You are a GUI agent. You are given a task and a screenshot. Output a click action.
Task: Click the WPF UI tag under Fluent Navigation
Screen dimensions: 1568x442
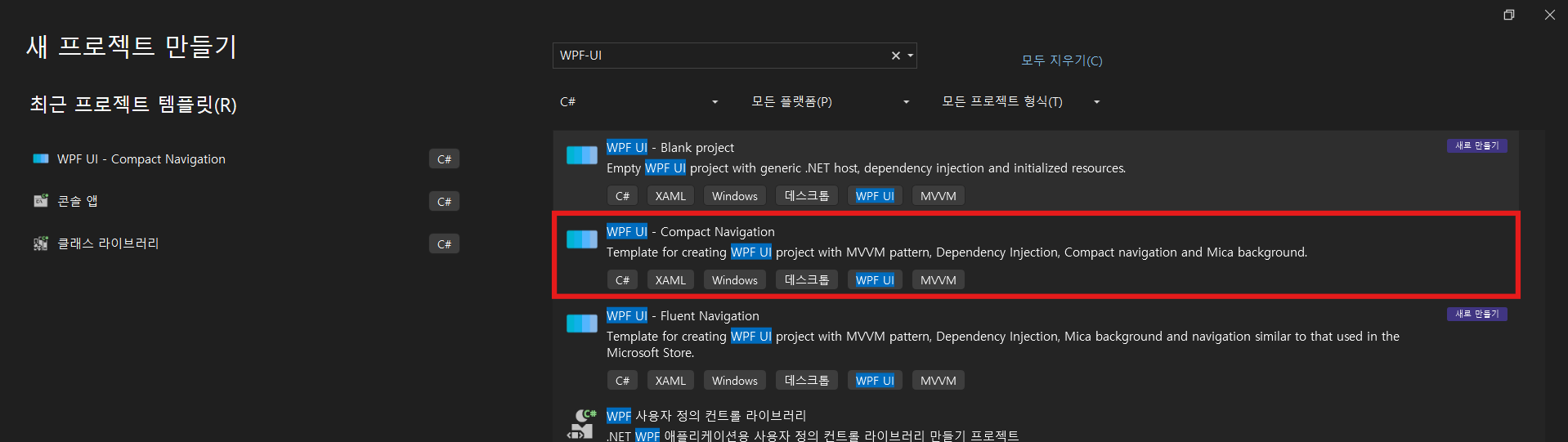click(x=875, y=381)
